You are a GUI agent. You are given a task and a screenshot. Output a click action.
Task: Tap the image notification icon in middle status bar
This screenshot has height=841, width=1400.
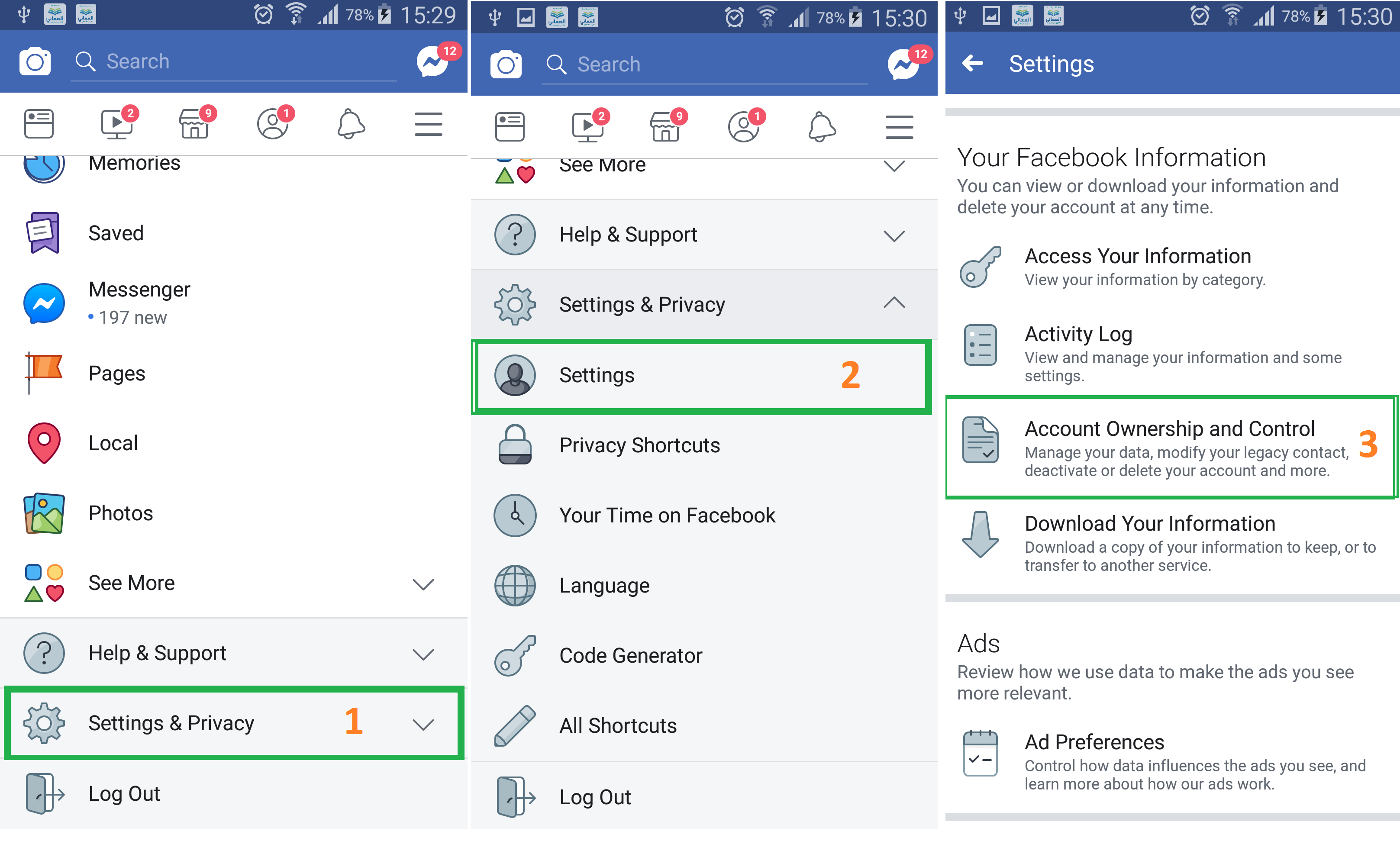(x=526, y=18)
